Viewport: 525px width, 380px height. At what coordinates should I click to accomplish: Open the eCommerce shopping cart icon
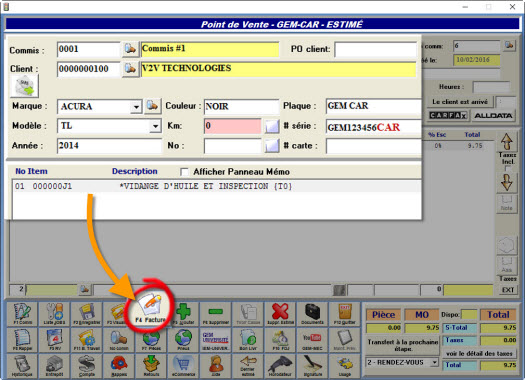tap(183, 366)
